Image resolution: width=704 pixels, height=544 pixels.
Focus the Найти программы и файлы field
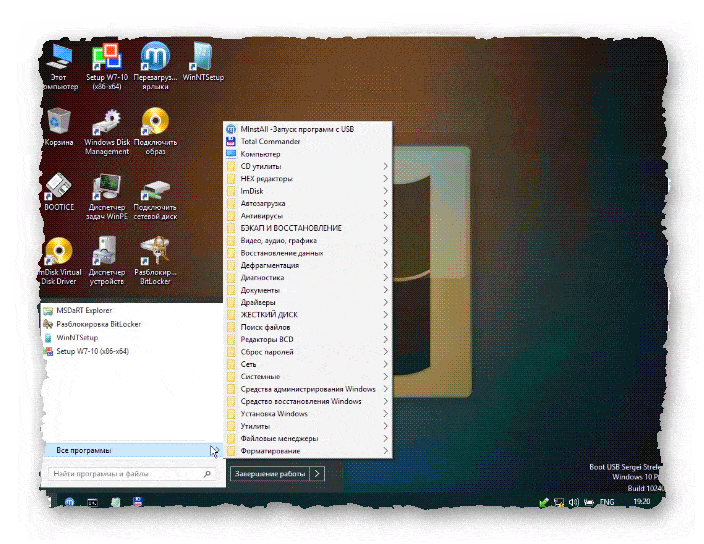click(132, 474)
